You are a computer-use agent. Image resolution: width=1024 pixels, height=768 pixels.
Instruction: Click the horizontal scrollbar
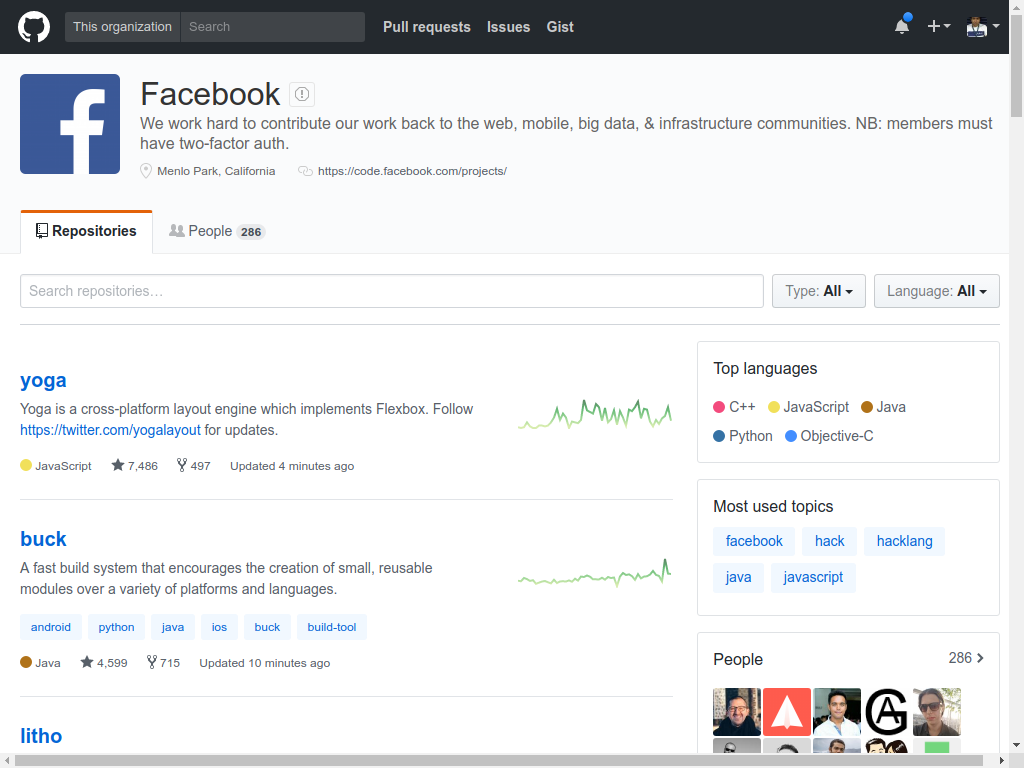click(x=500, y=761)
